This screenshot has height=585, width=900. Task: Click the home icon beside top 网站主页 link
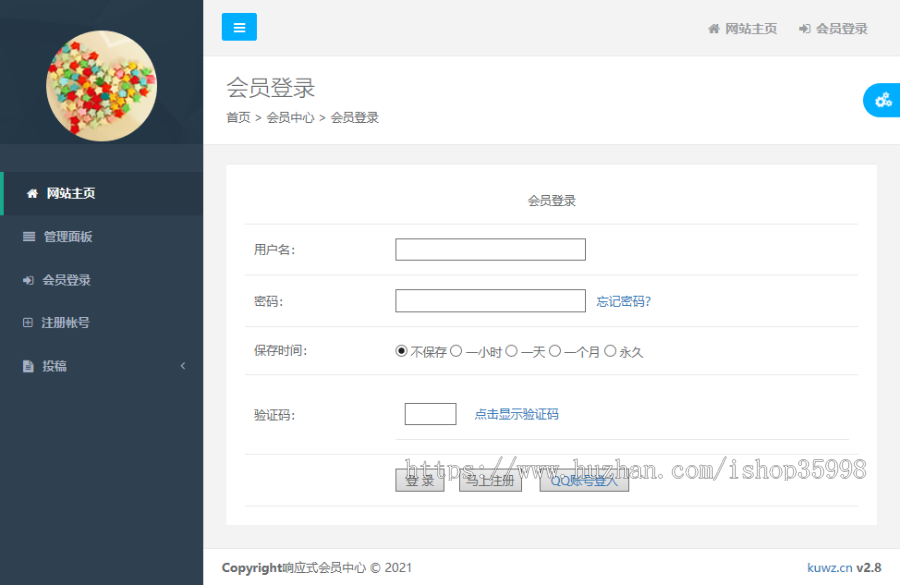[712, 29]
